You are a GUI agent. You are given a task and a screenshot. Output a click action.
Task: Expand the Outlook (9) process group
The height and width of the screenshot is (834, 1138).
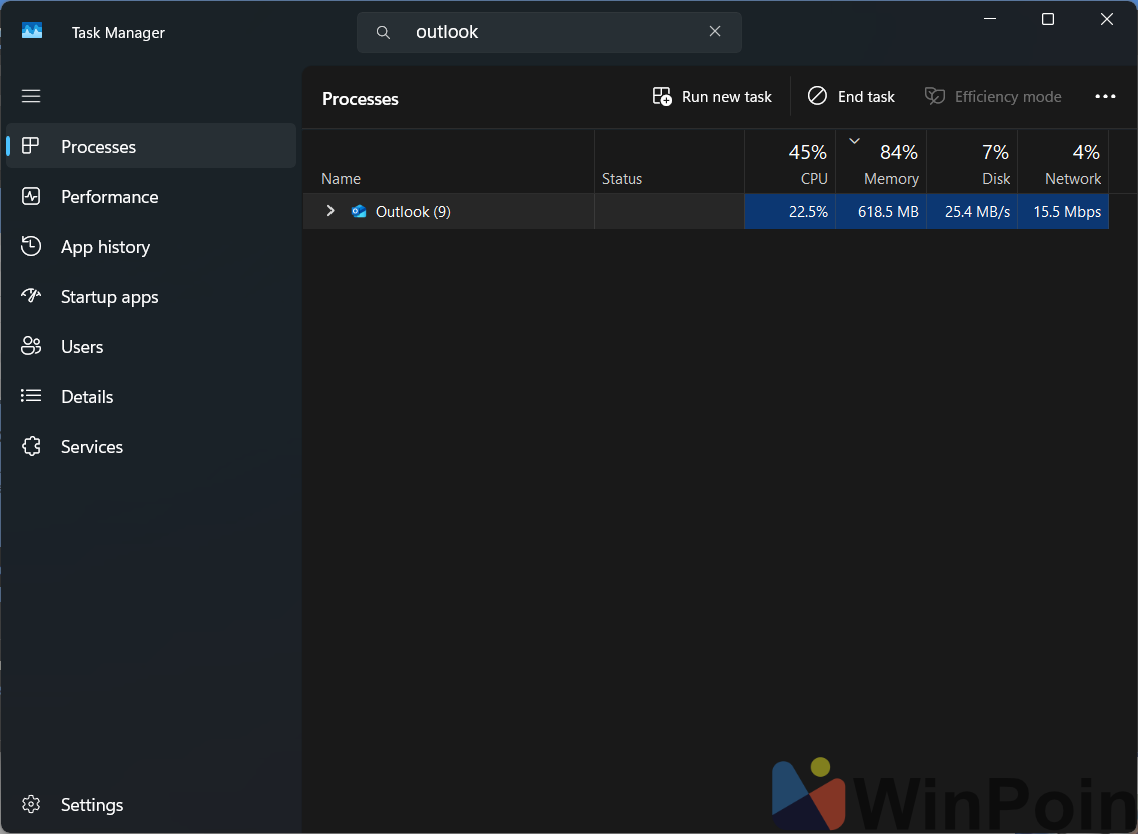click(330, 210)
